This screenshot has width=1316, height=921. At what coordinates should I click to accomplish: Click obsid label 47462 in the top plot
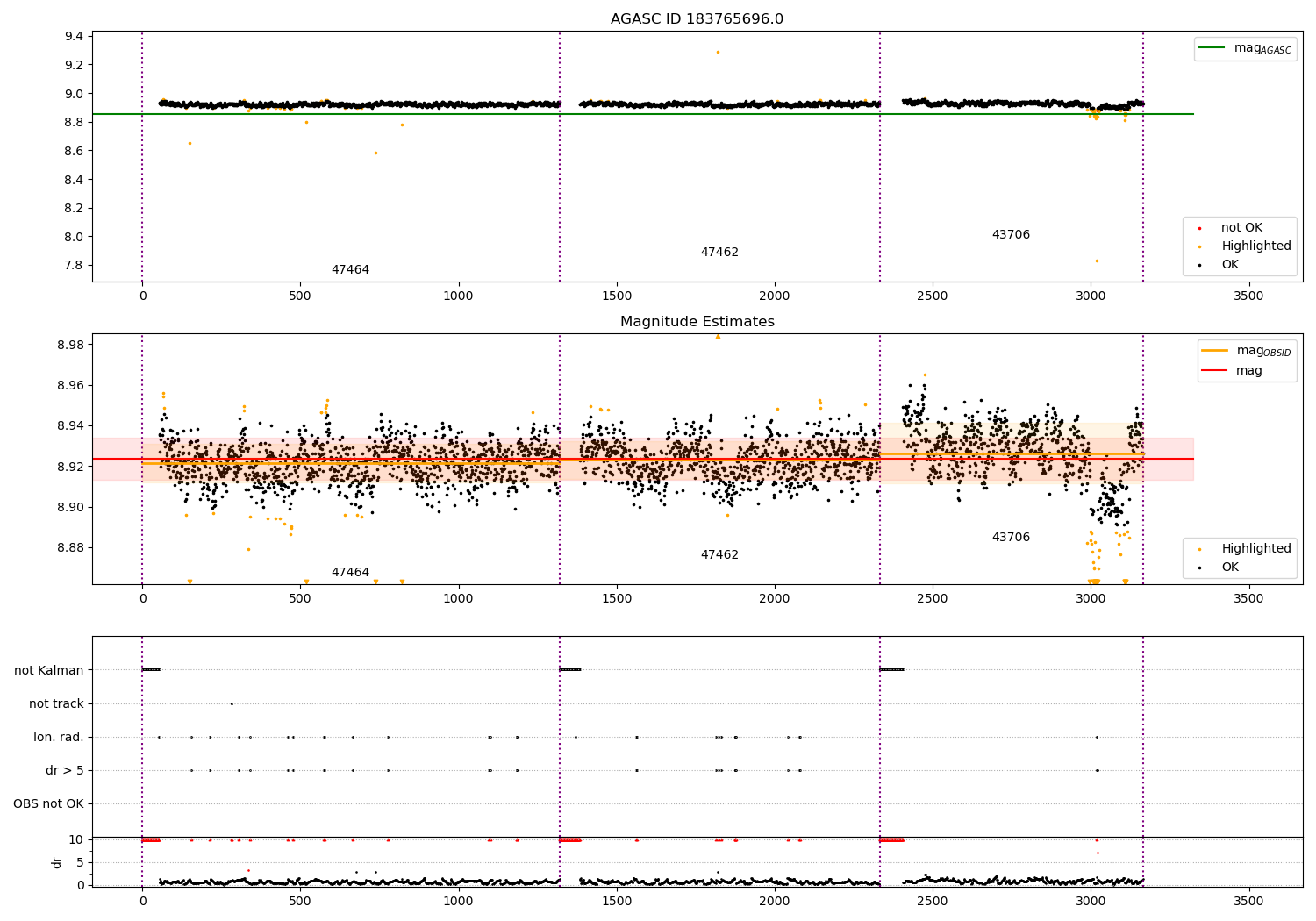tap(719, 253)
